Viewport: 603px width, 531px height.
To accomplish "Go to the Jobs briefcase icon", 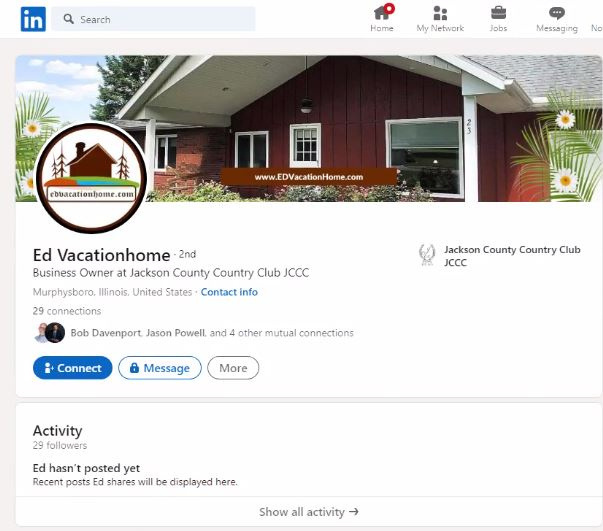I will click(498, 13).
